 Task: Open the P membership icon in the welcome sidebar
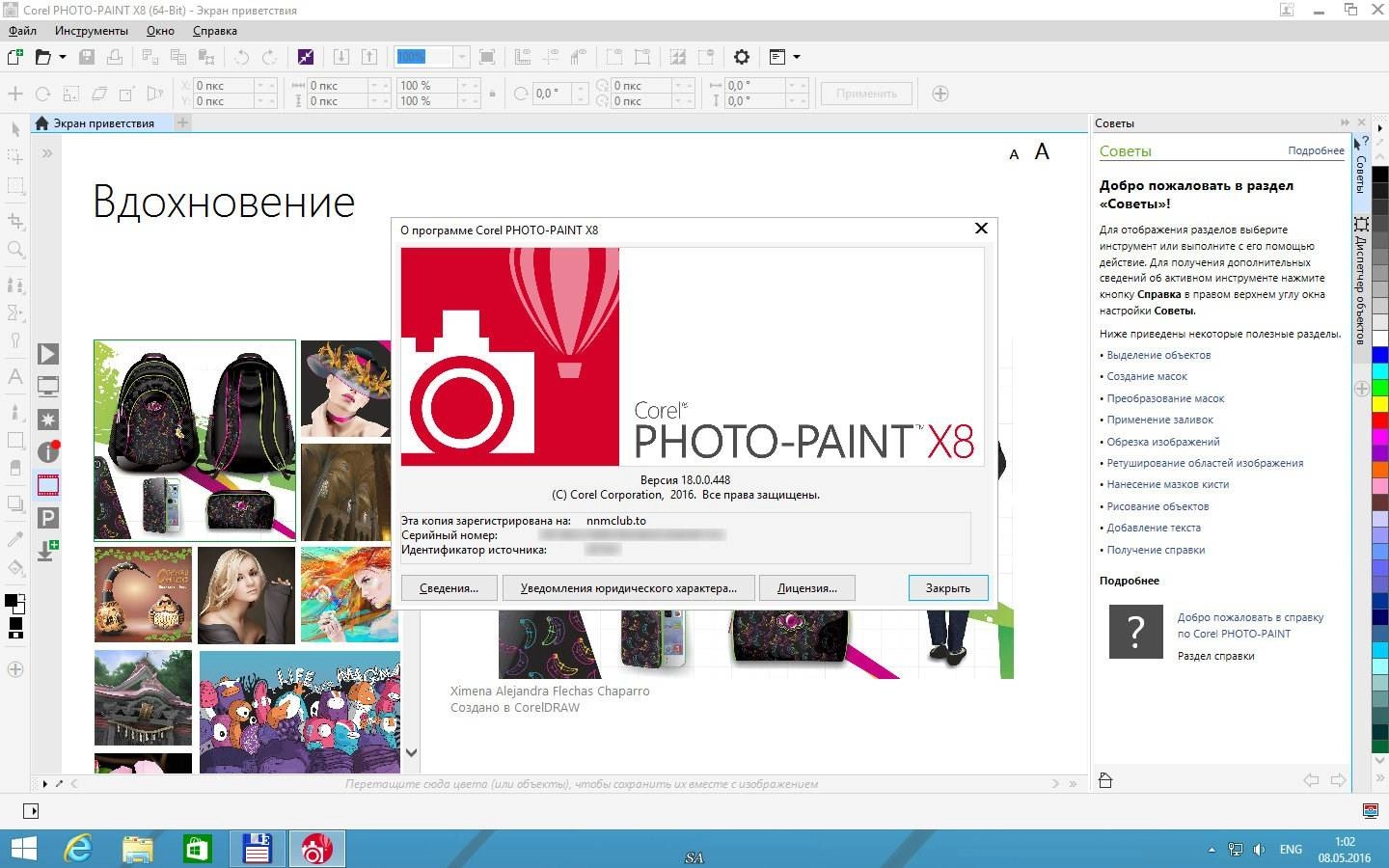[x=48, y=518]
